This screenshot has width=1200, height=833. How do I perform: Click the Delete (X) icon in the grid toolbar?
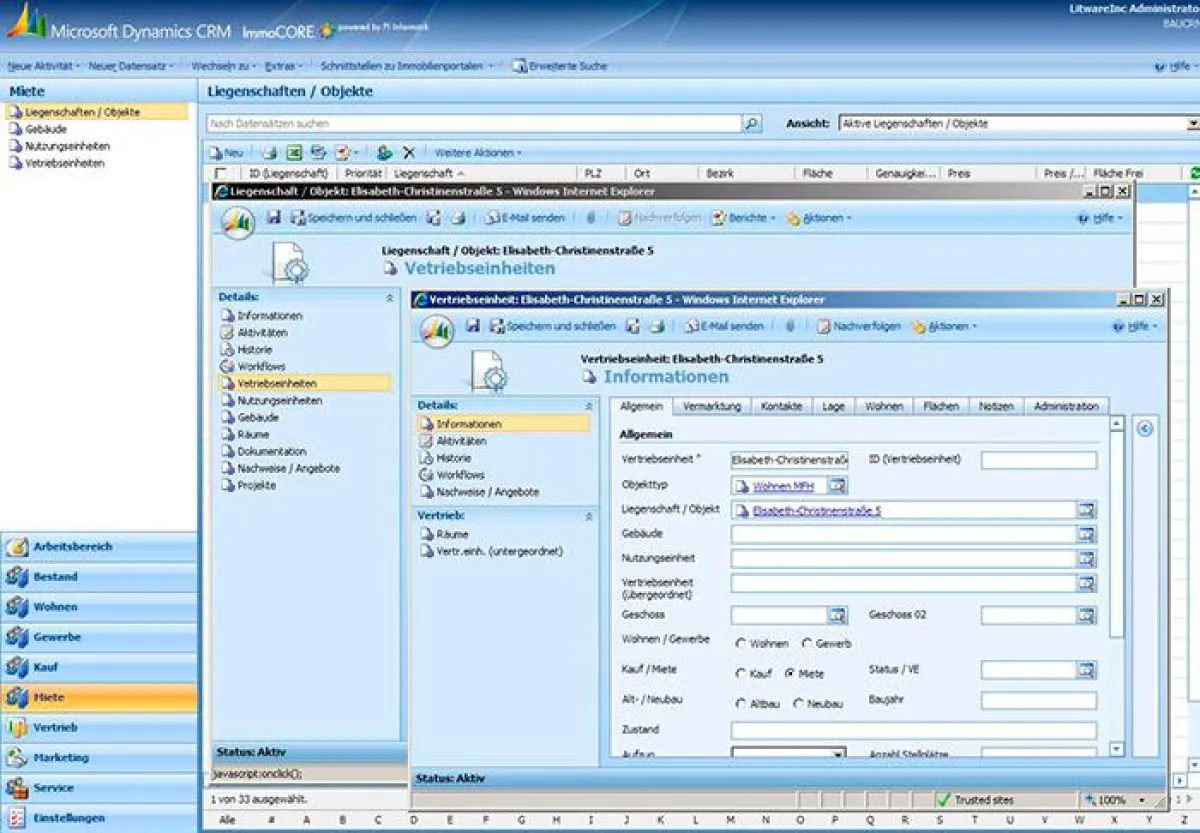tap(408, 152)
